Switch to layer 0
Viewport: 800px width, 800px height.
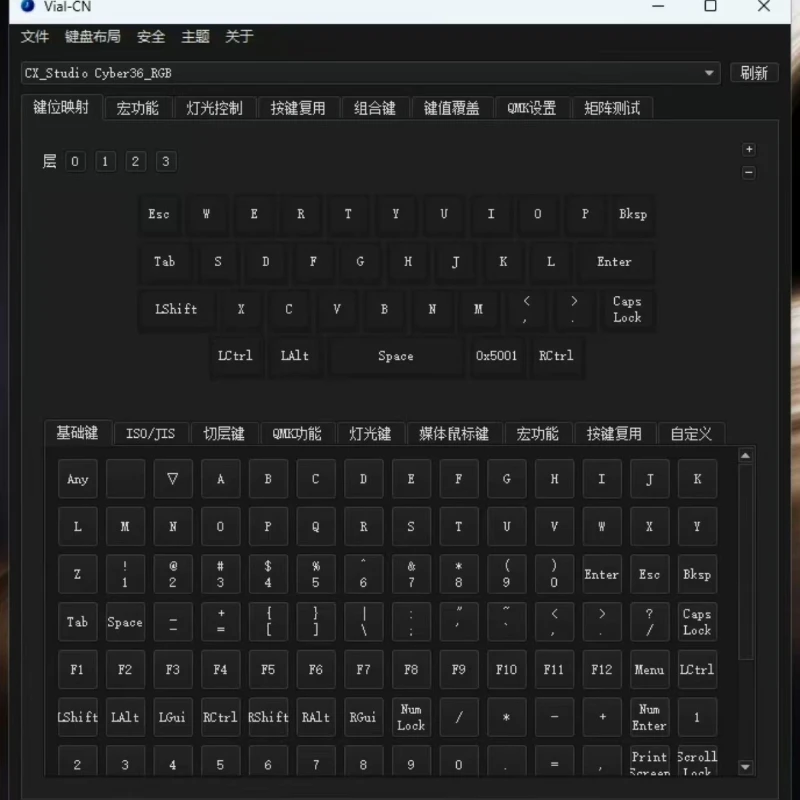click(x=76, y=161)
